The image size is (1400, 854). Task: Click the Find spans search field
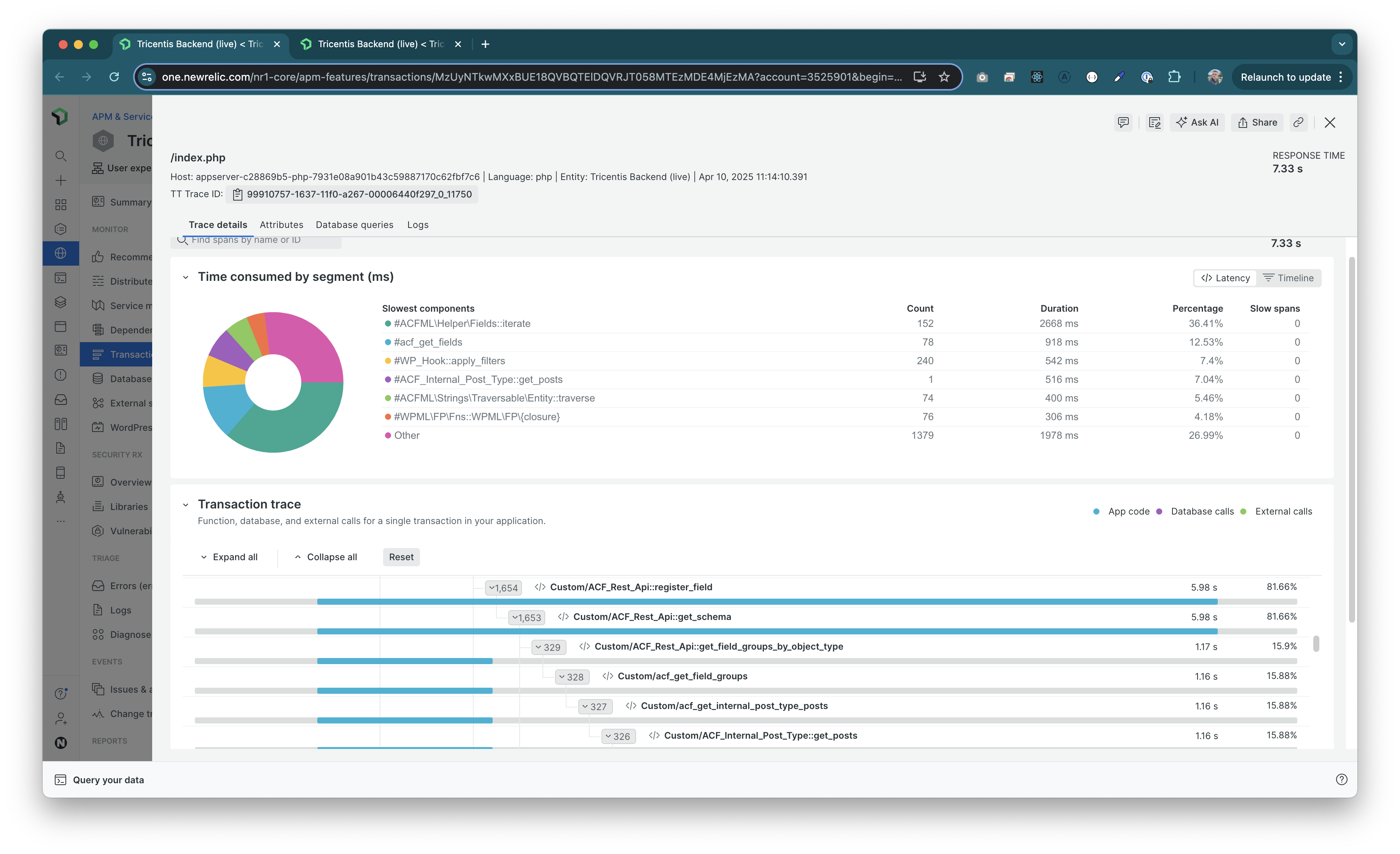[256, 241]
